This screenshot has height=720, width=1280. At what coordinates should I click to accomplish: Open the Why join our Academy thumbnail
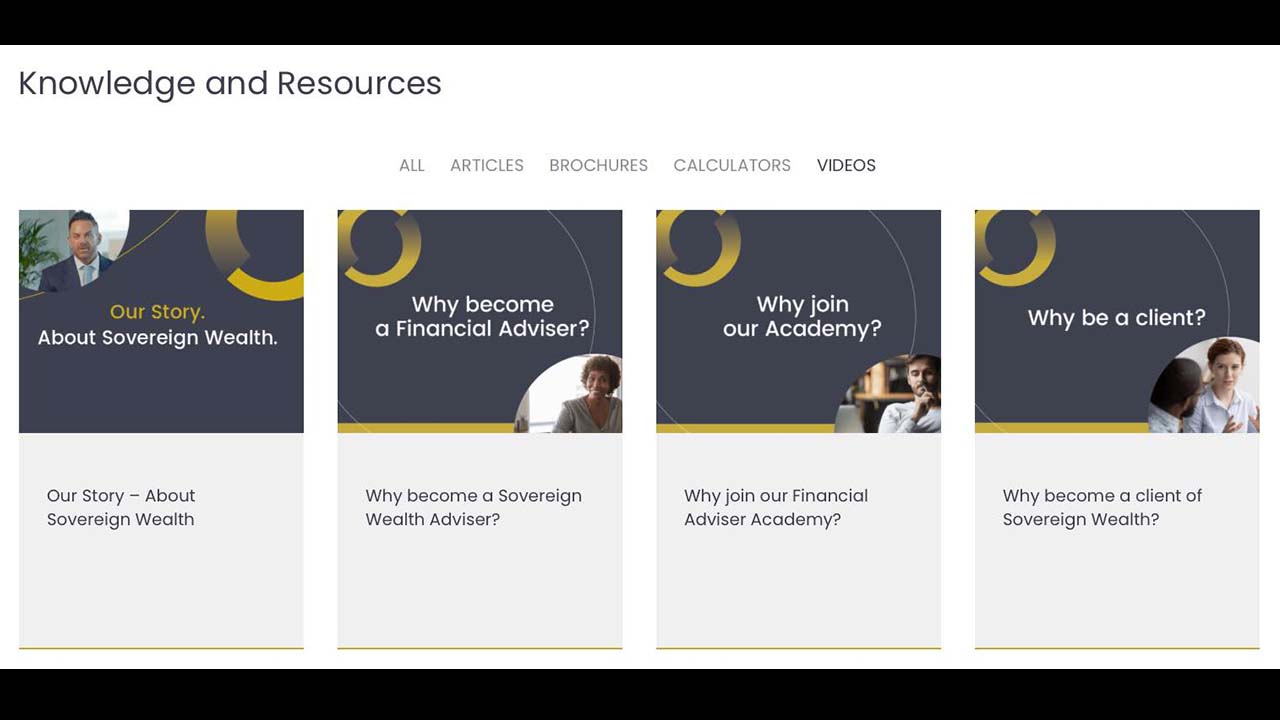[x=798, y=321]
